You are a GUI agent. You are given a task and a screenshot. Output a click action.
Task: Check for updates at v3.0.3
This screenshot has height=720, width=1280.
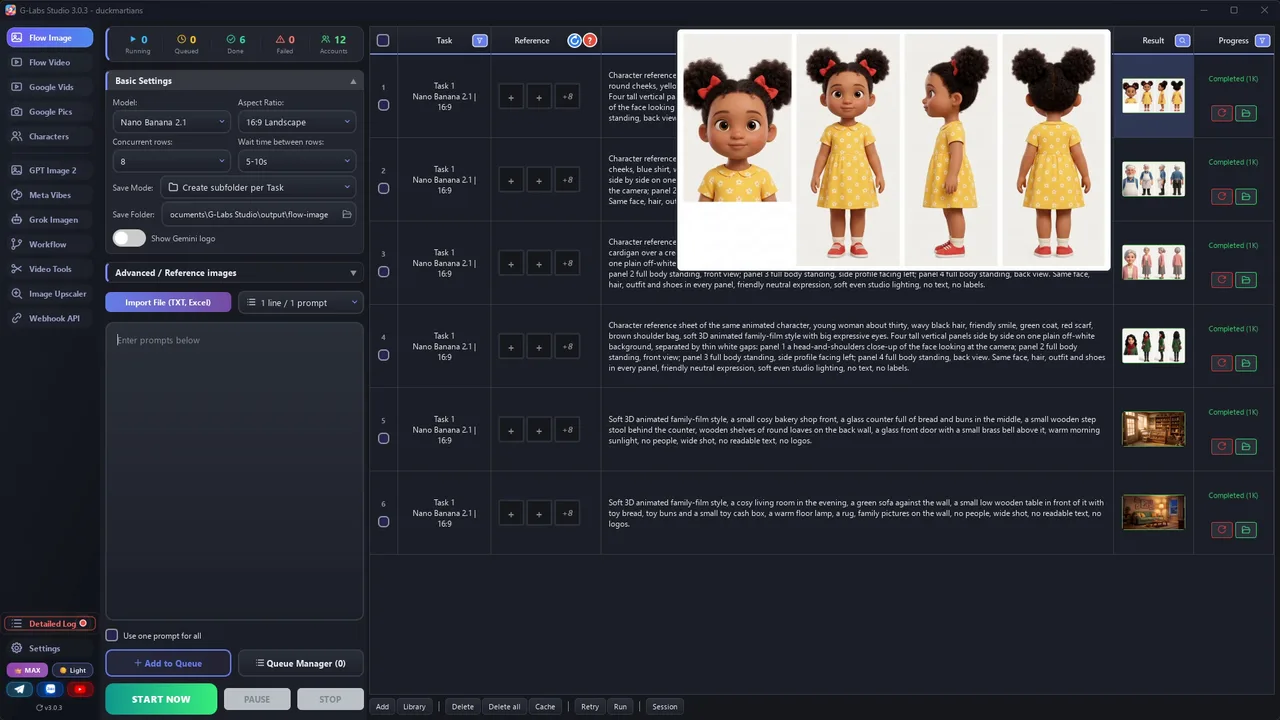point(49,707)
